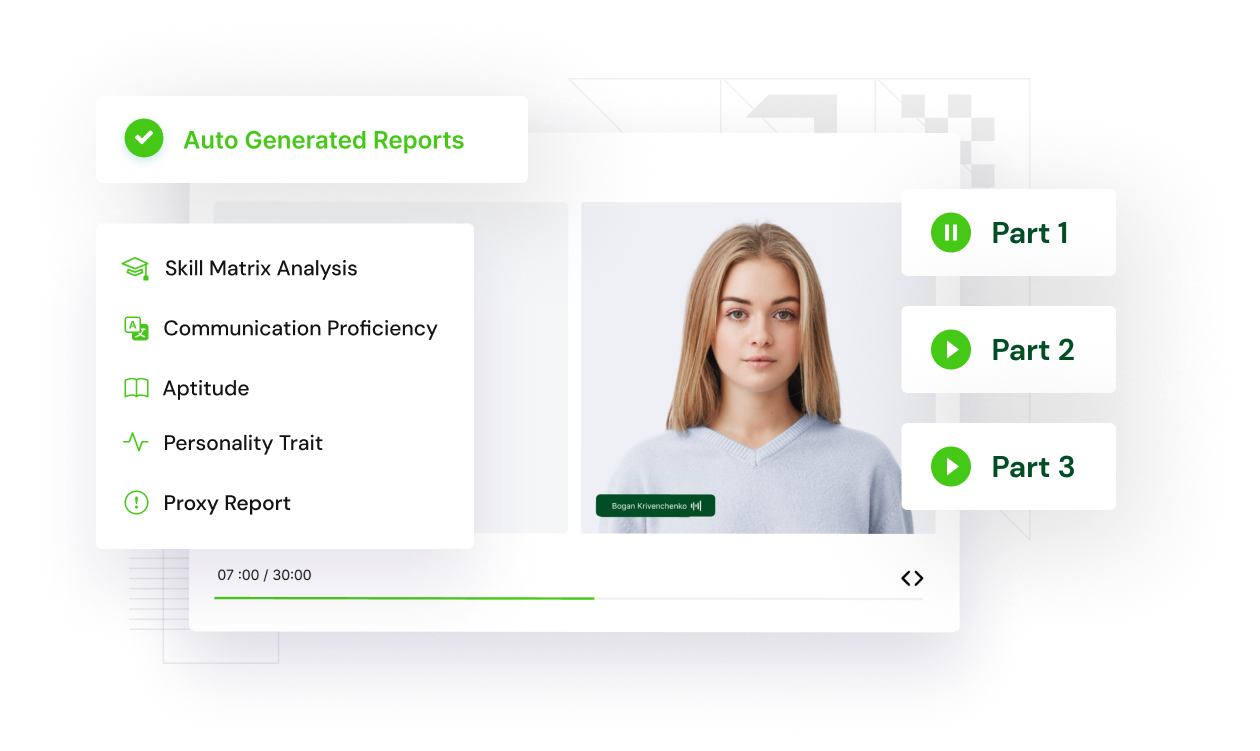Select Communication Proficiency from the report list
This screenshot has width=1260, height=751.
point(300,328)
